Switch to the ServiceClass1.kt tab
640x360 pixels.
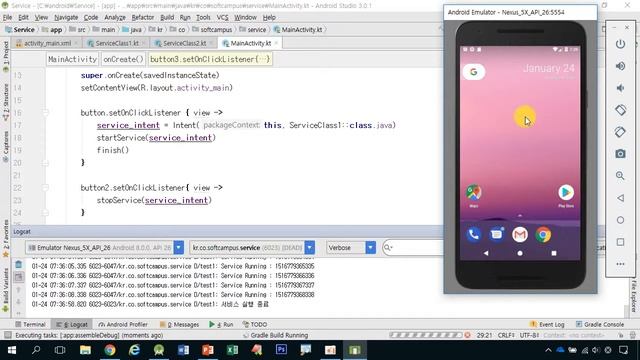point(116,43)
